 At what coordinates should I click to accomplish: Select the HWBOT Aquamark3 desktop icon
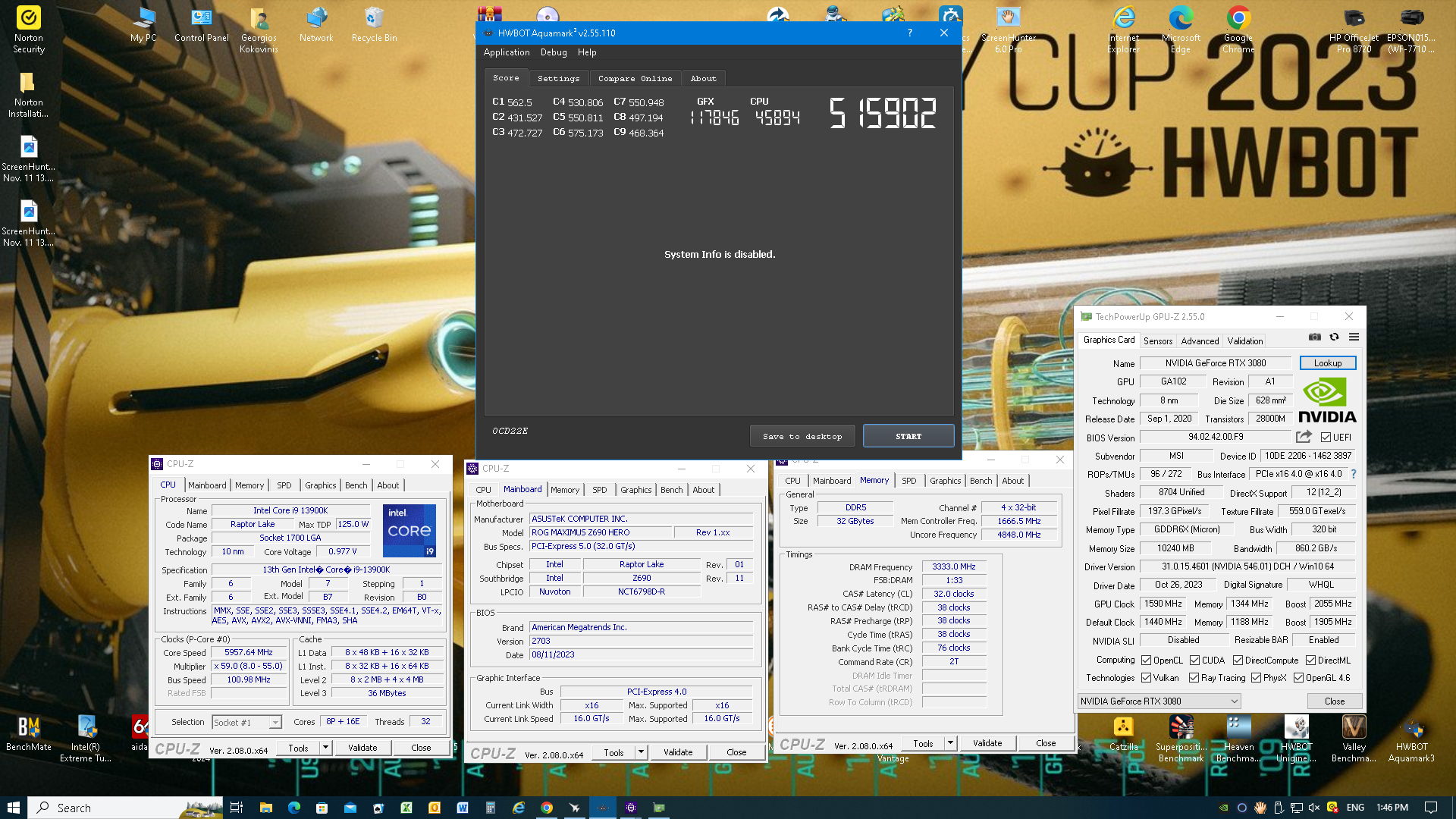tap(1411, 739)
